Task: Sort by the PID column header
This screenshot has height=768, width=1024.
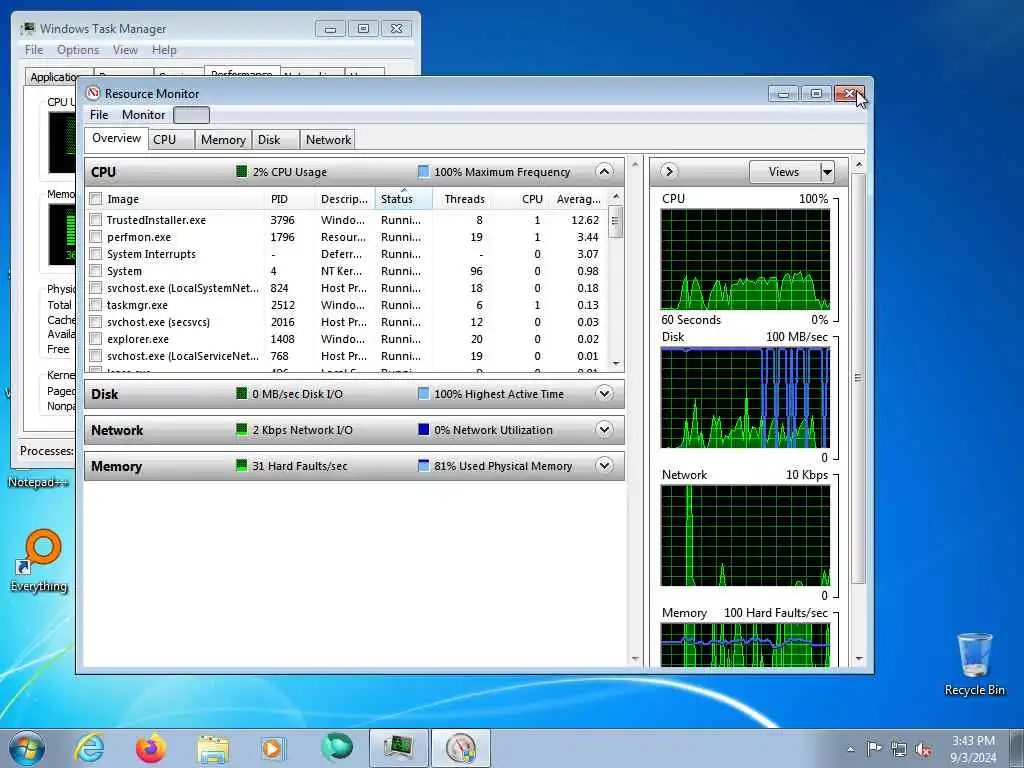Action: pyautogui.click(x=289, y=199)
